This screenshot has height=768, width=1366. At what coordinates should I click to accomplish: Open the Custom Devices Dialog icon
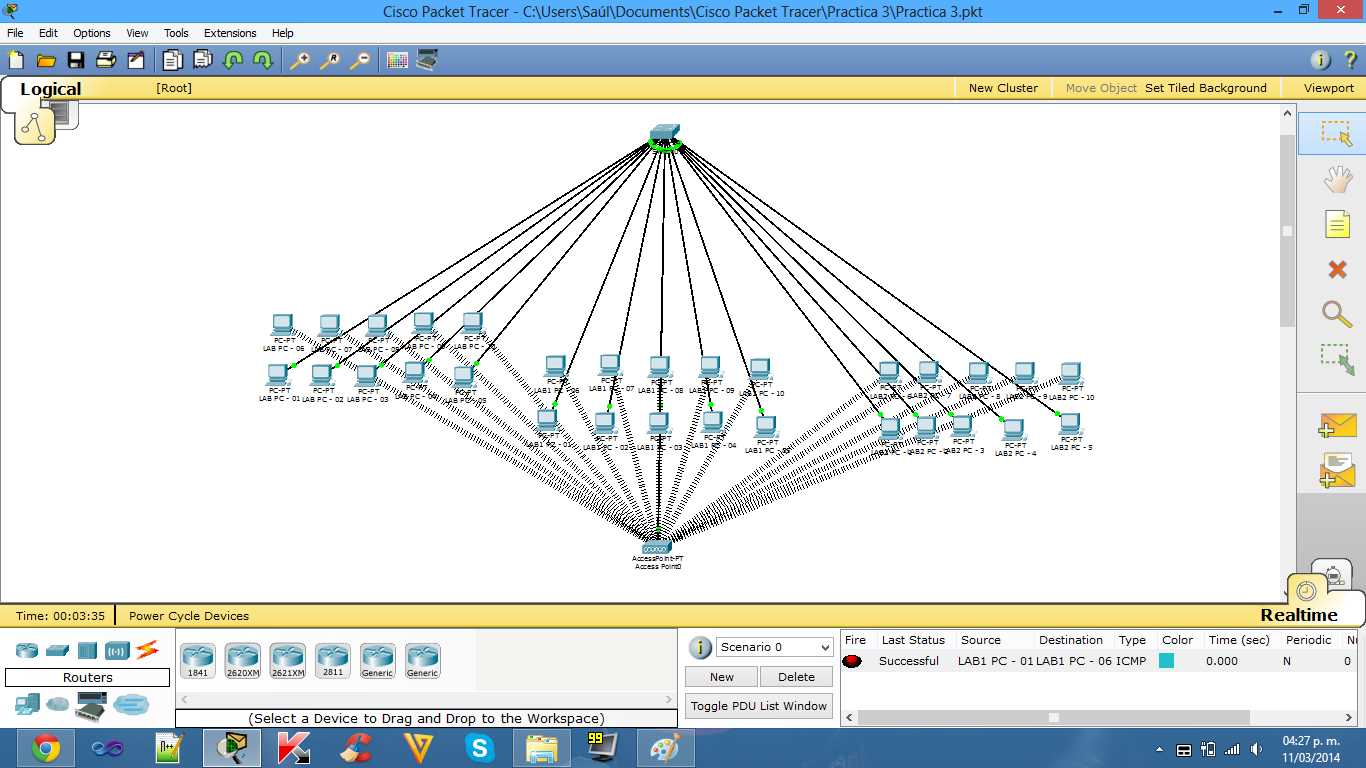(x=427, y=60)
